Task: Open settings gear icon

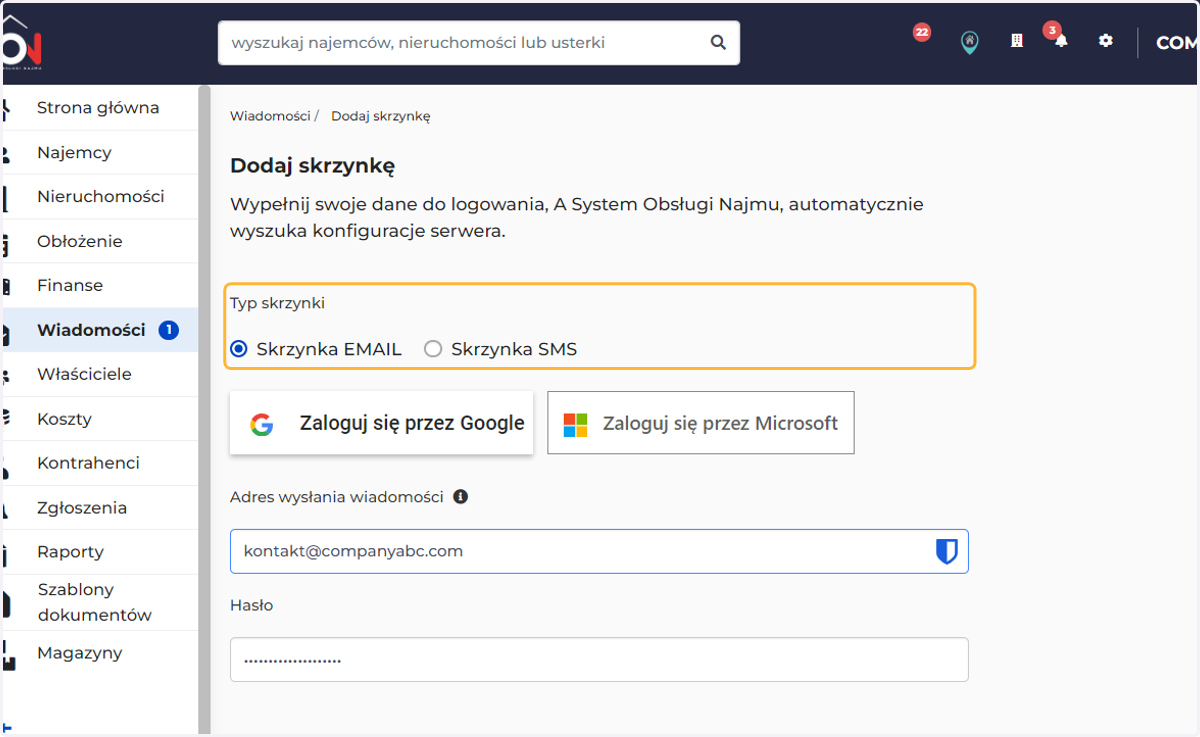Action: click(x=1105, y=41)
